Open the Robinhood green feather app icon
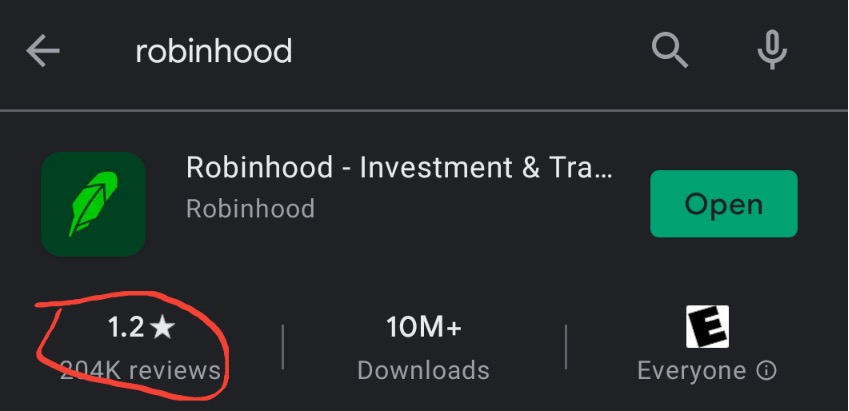This screenshot has height=411, width=849. [93, 204]
